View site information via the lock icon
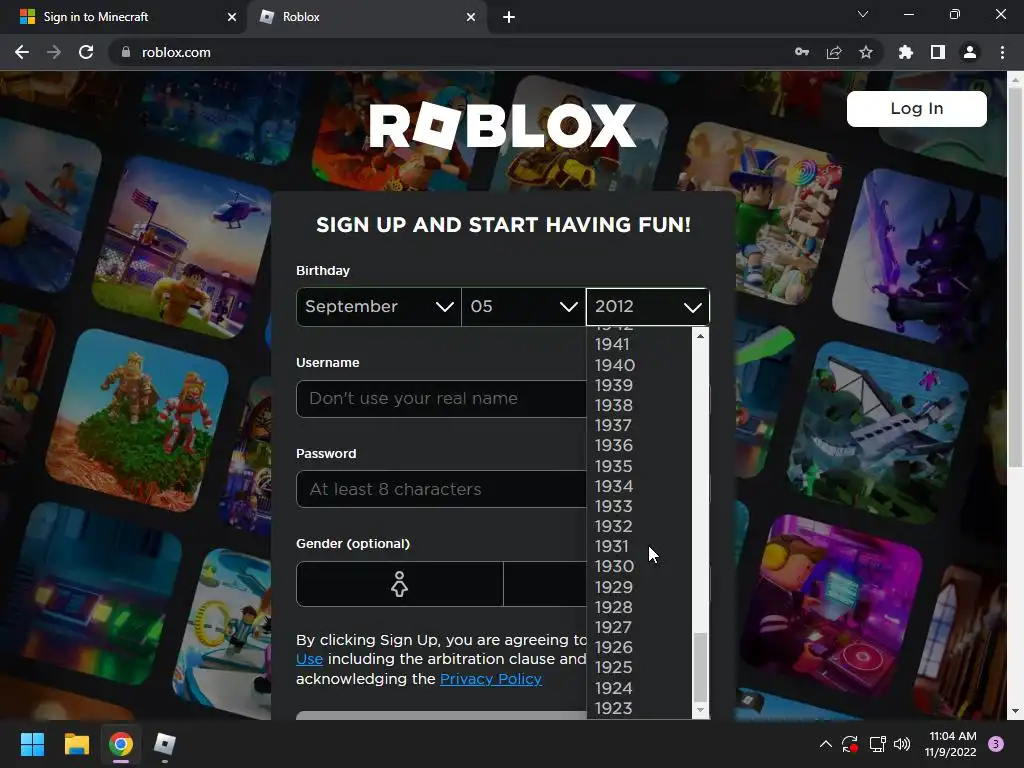This screenshot has height=768, width=1024. 126,52
